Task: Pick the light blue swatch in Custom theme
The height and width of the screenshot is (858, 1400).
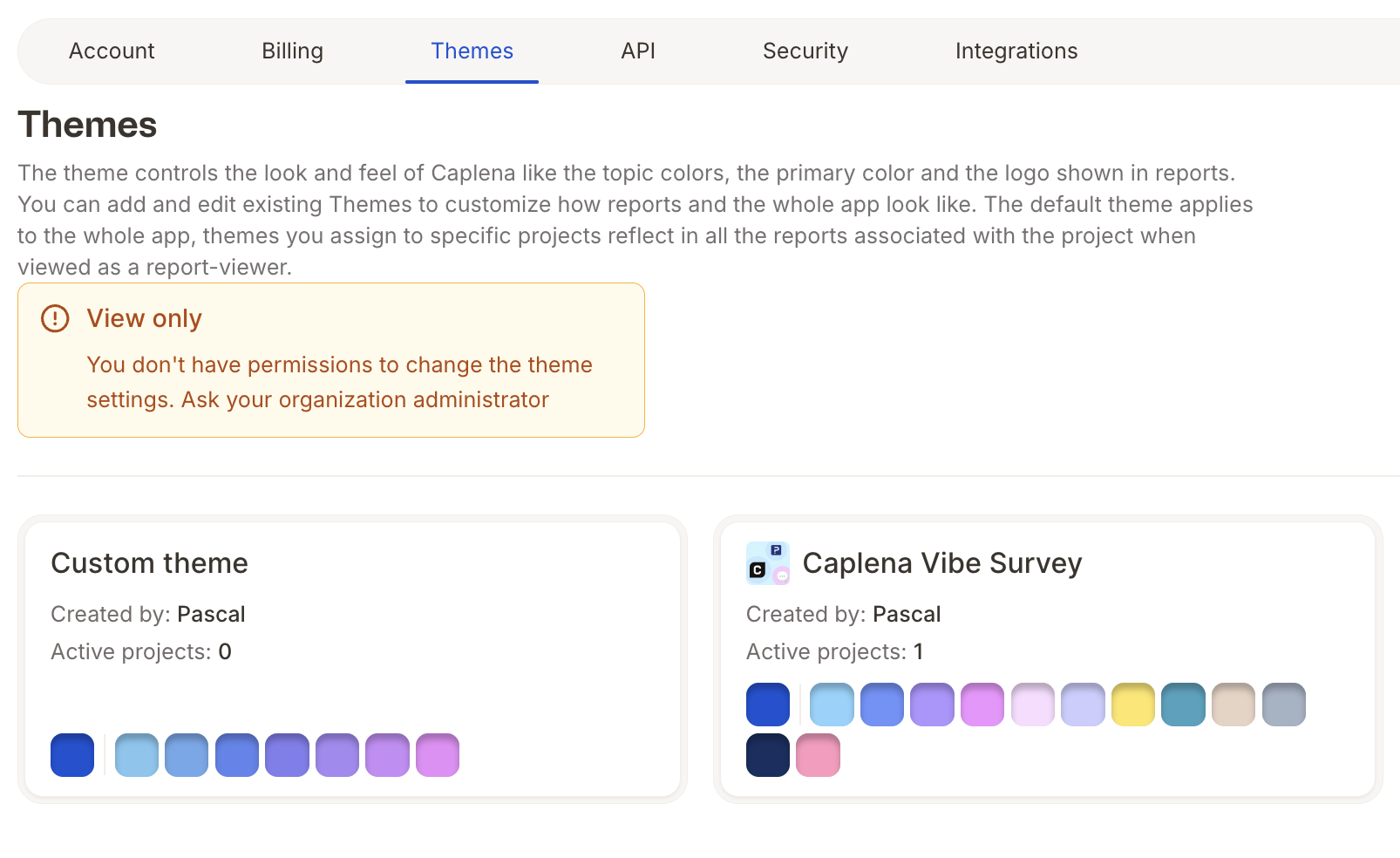Action: point(137,755)
